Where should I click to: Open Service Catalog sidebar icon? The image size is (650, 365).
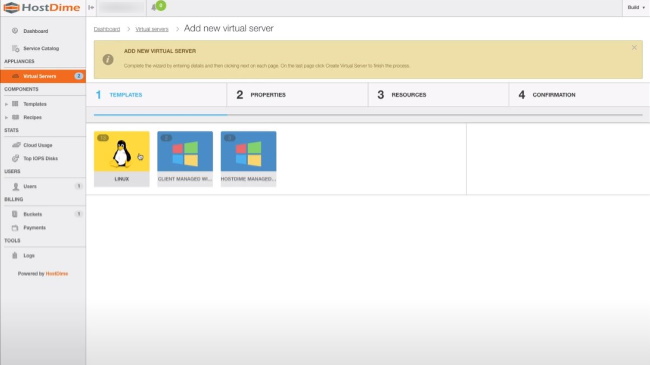coord(15,48)
